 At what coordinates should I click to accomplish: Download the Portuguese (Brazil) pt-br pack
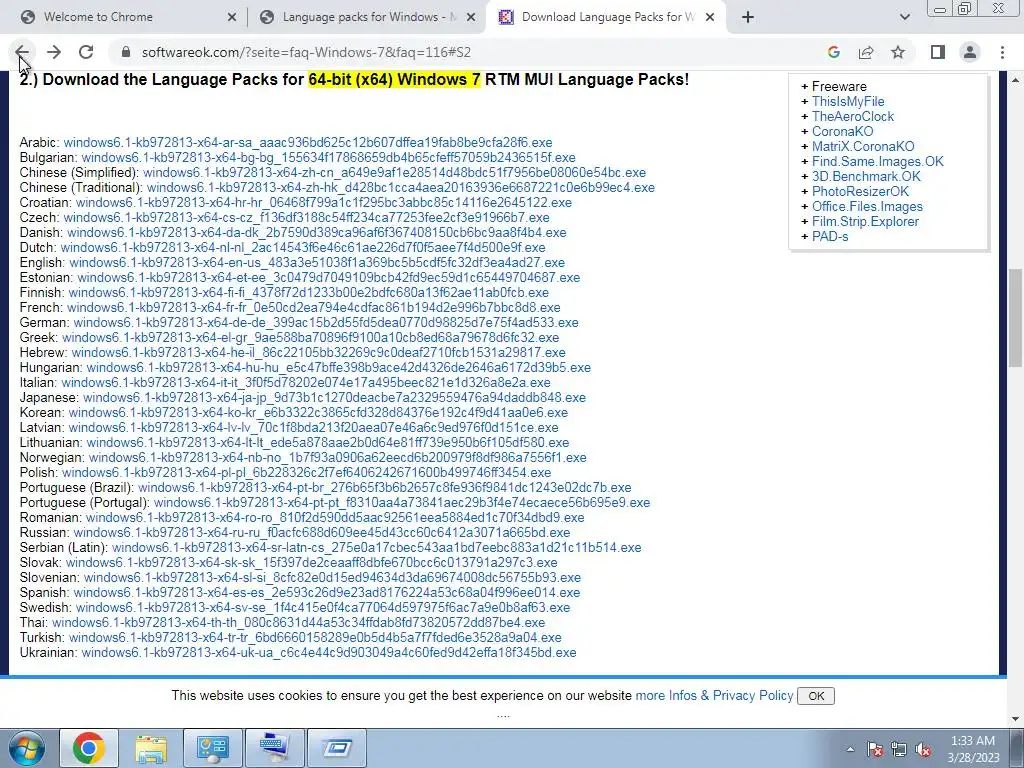click(385, 488)
